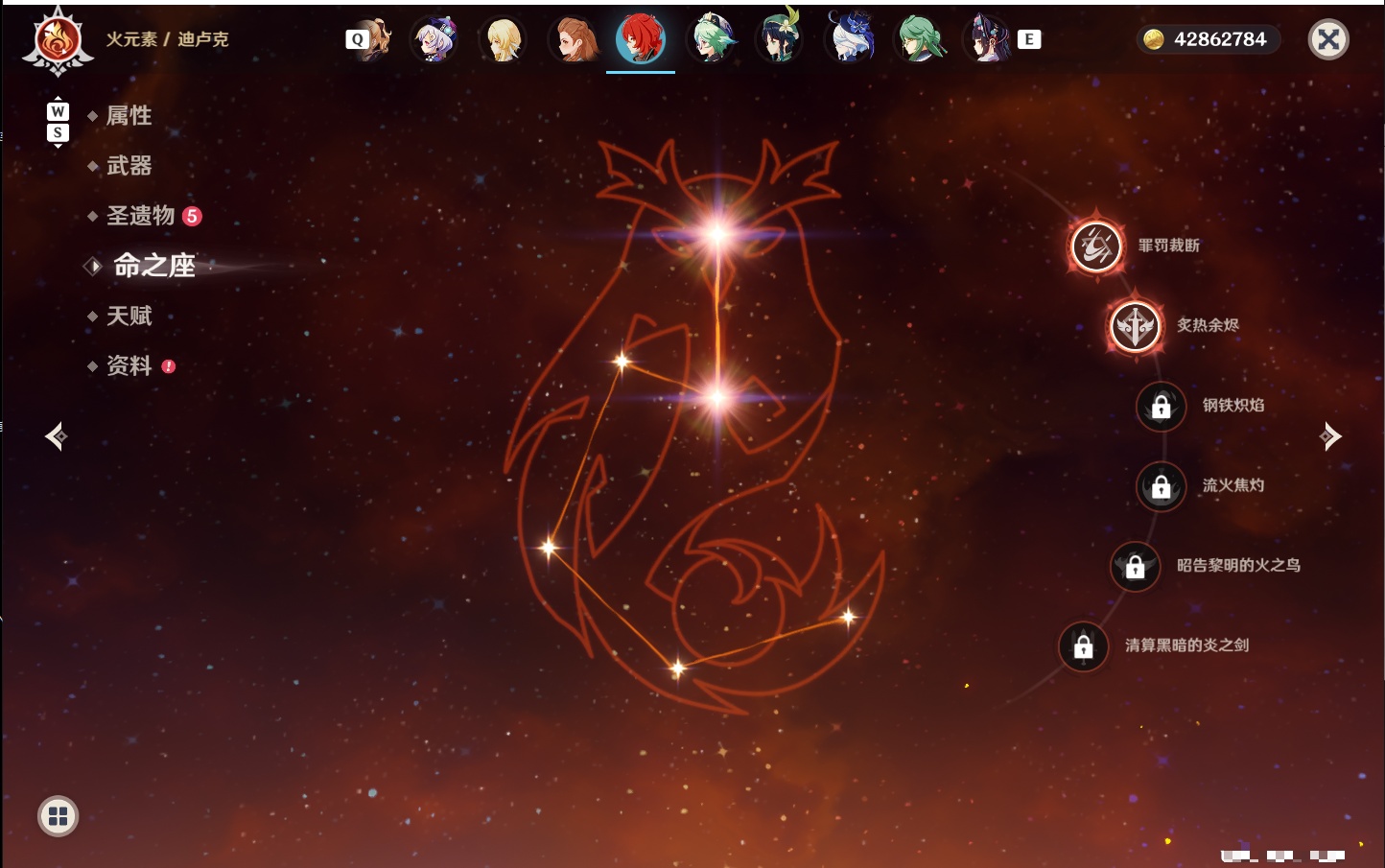Select the lavender-haired avatar with purple hat
The width and height of the screenshot is (1385, 868).
coord(434,40)
